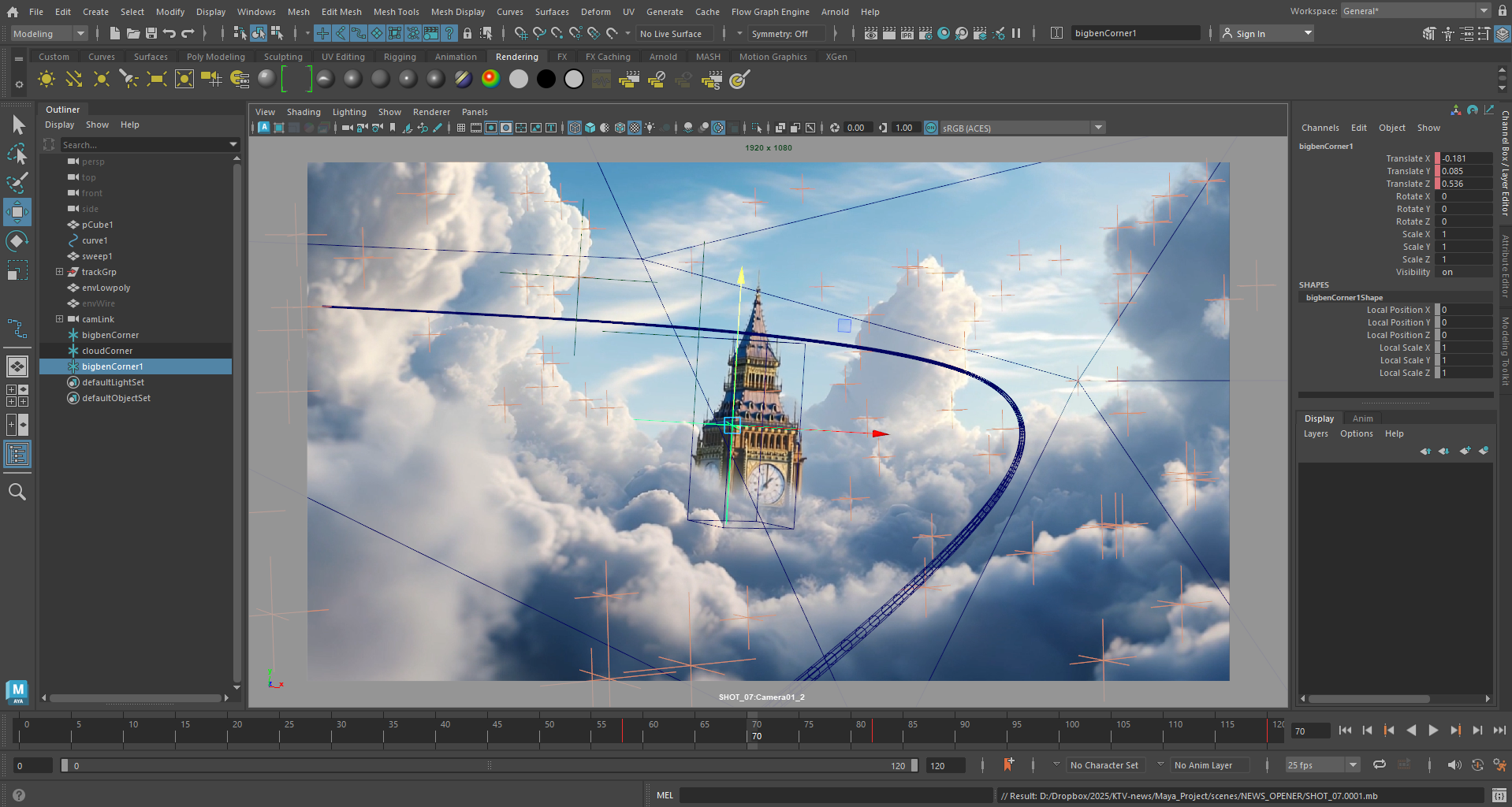Viewport: 1512px width, 807px height.
Task: Click the home icon in the menu bar
Action: coord(13,12)
